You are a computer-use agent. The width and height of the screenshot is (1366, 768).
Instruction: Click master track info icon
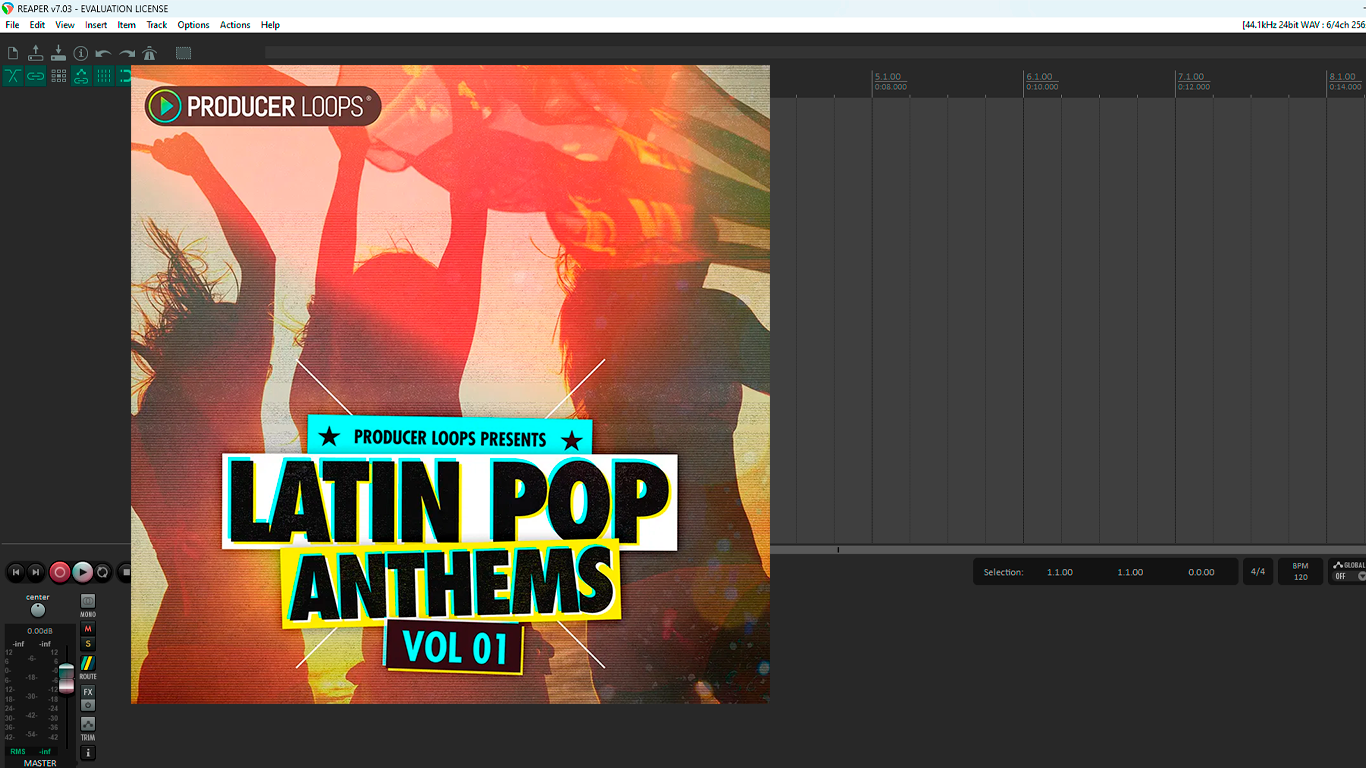(88, 753)
